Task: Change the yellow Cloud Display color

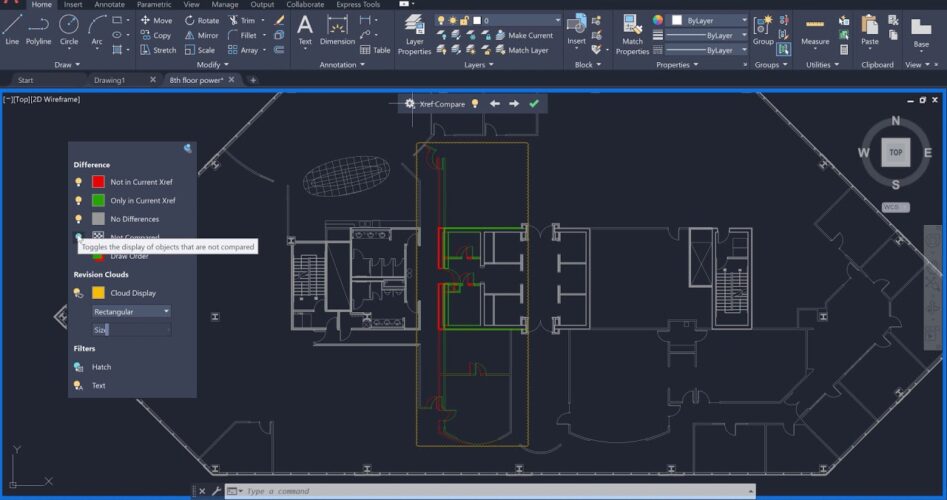Action: (98, 293)
